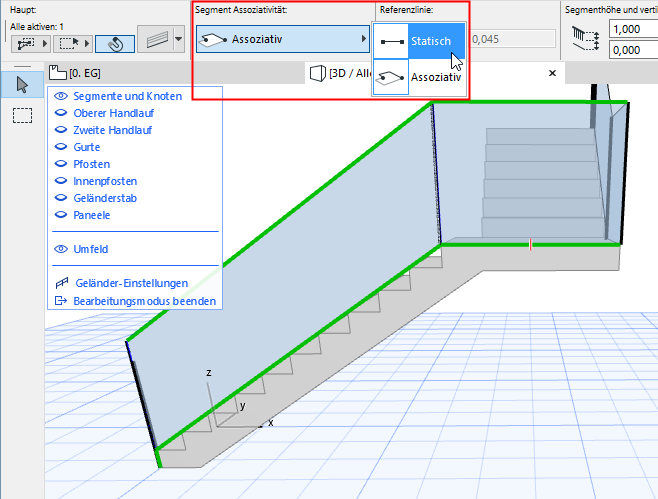Click the 3D window icon on tab
Image resolution: width=658 pixels, height=499 pixels.
coord(318,73)
